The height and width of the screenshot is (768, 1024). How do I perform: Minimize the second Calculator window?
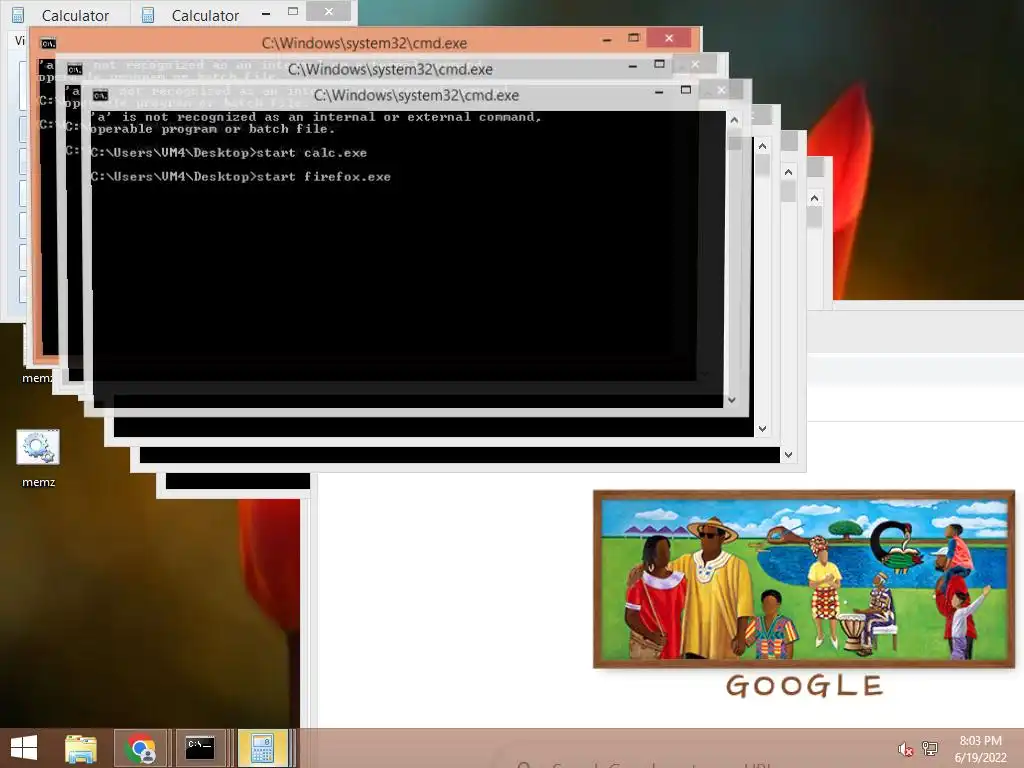pyautogui.click(x=266, y=13)
